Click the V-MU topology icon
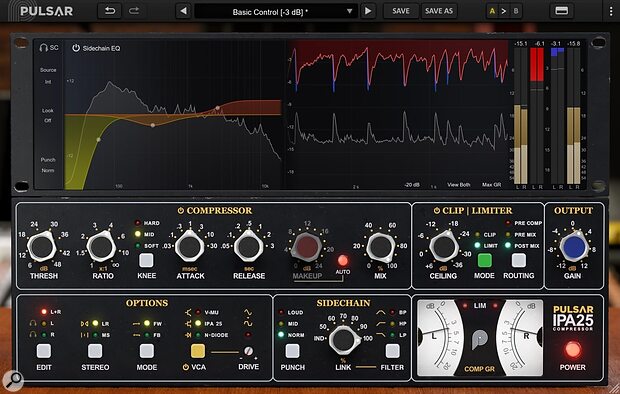This screenshot has width=620, height=394. [x=188, y=313]
